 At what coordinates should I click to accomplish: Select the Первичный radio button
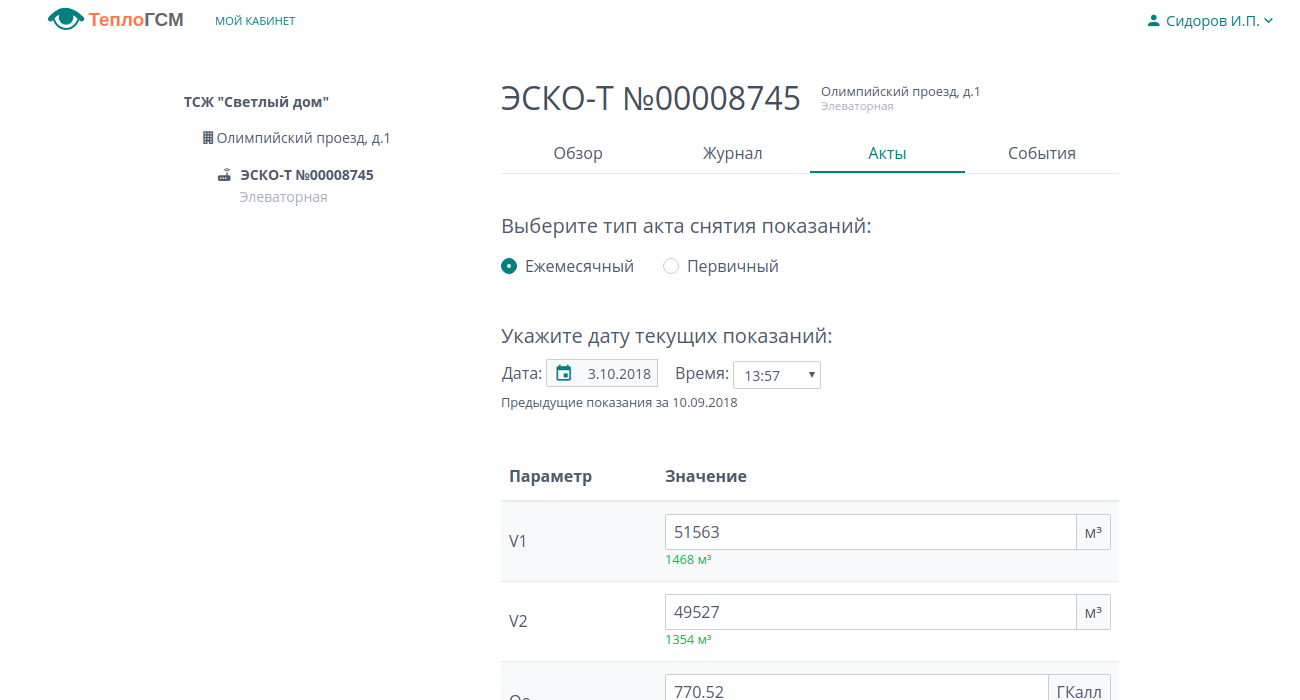pos(671,266)
